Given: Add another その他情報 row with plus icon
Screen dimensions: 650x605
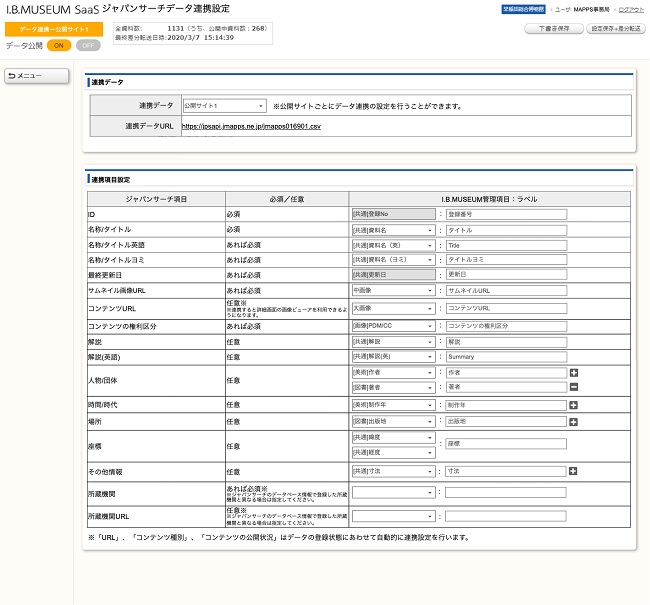Looking at the screenshot, I should tap(573, 471).
